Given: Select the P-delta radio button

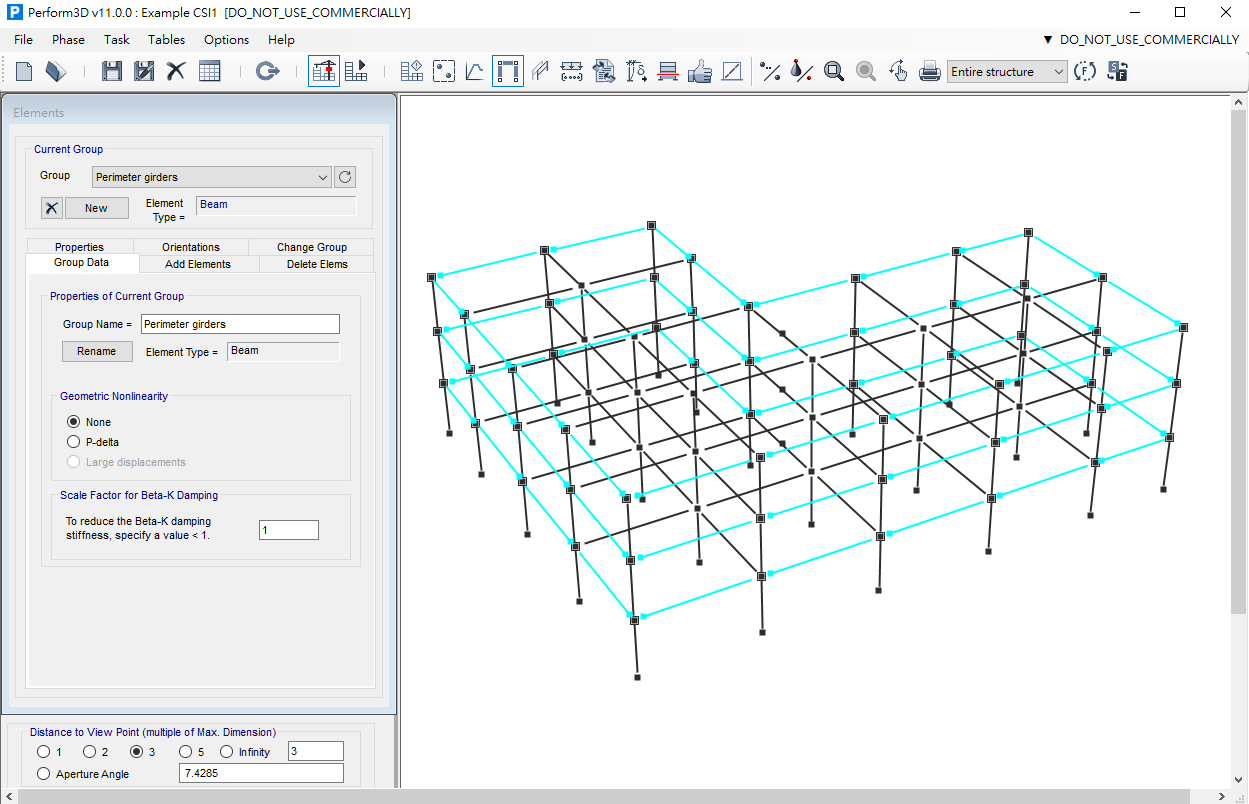Looking at the screenshot, I should 73,442.
